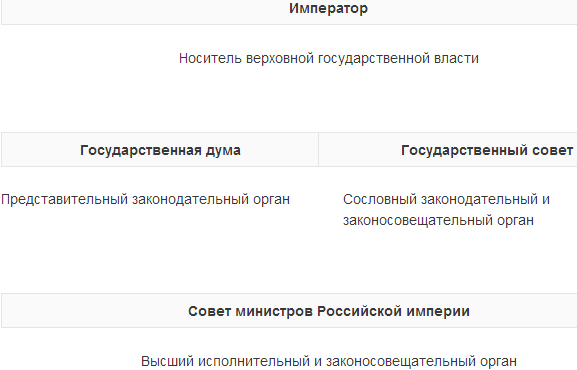Click the line законосовещательный орган under Государственный совет
This screenshot has width=577, height=370.
[438, 221]
